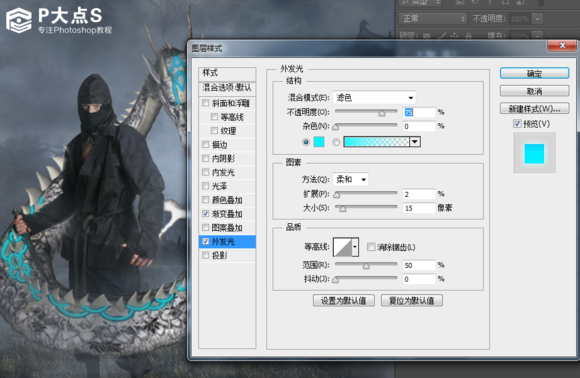
Task: Select the 样式 item in the styles list
Action: pyautogui.click(x=227, y=73)
